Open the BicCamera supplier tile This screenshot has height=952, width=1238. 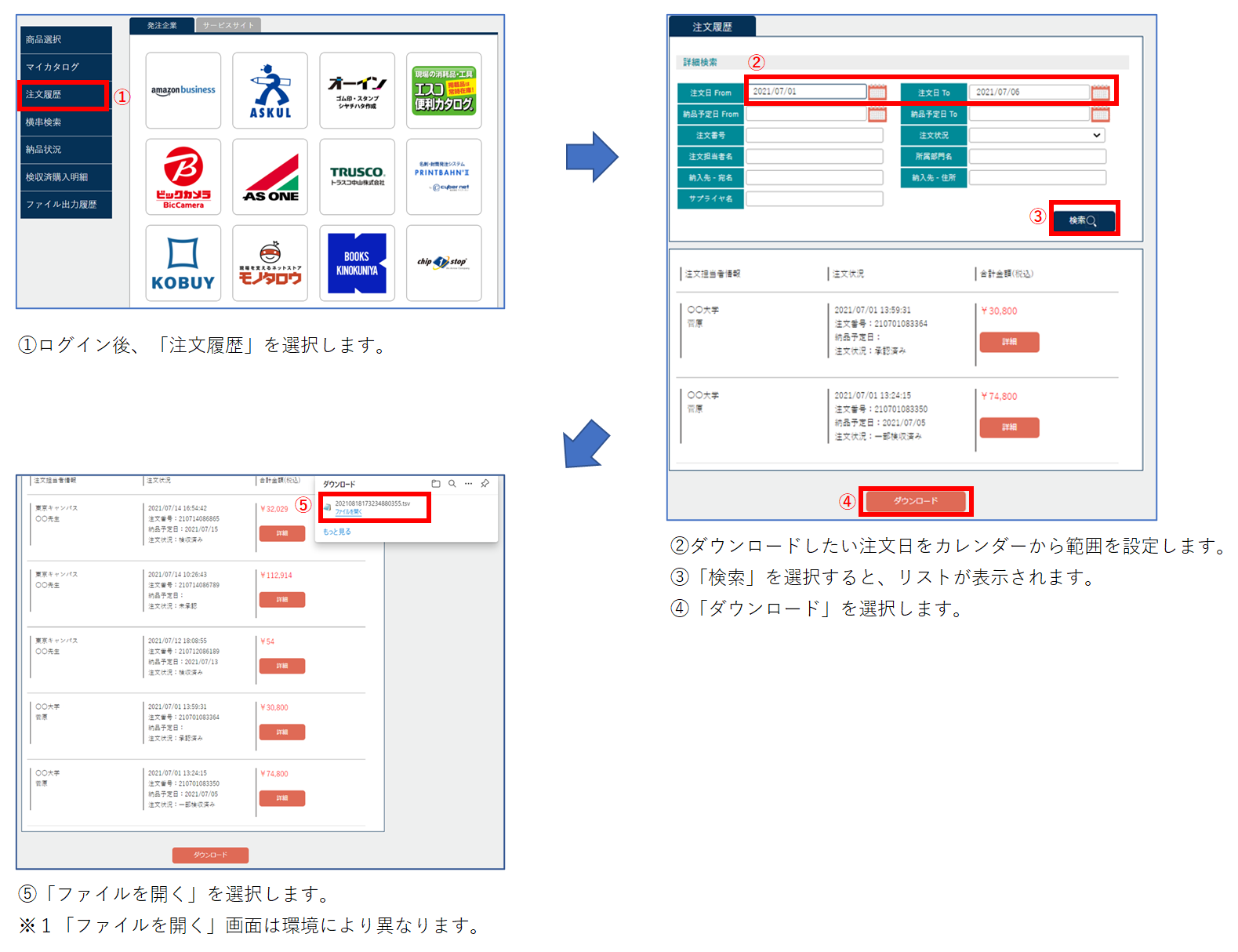pos(183,177)
